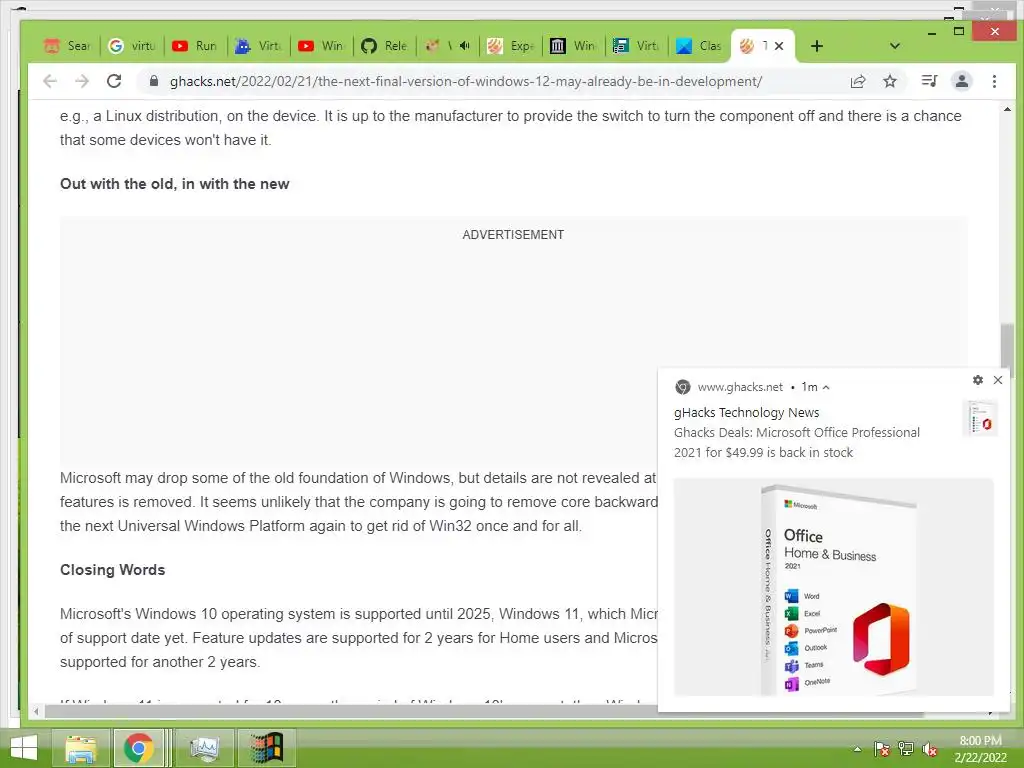Click the ADVERTISEMENT label
The width and height of the screenshot is (1024, 768).
[x=513, y=234]
